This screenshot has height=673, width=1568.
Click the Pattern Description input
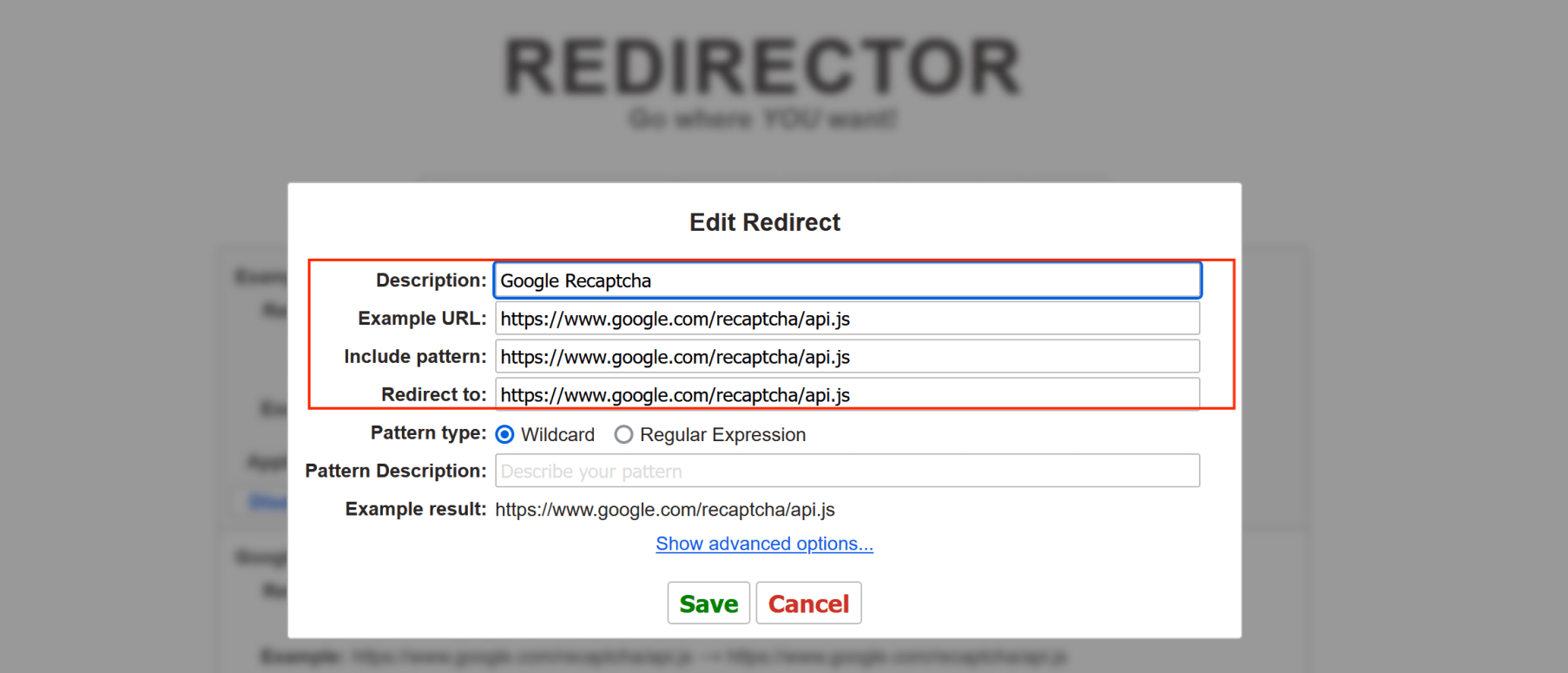click(847, 471)
